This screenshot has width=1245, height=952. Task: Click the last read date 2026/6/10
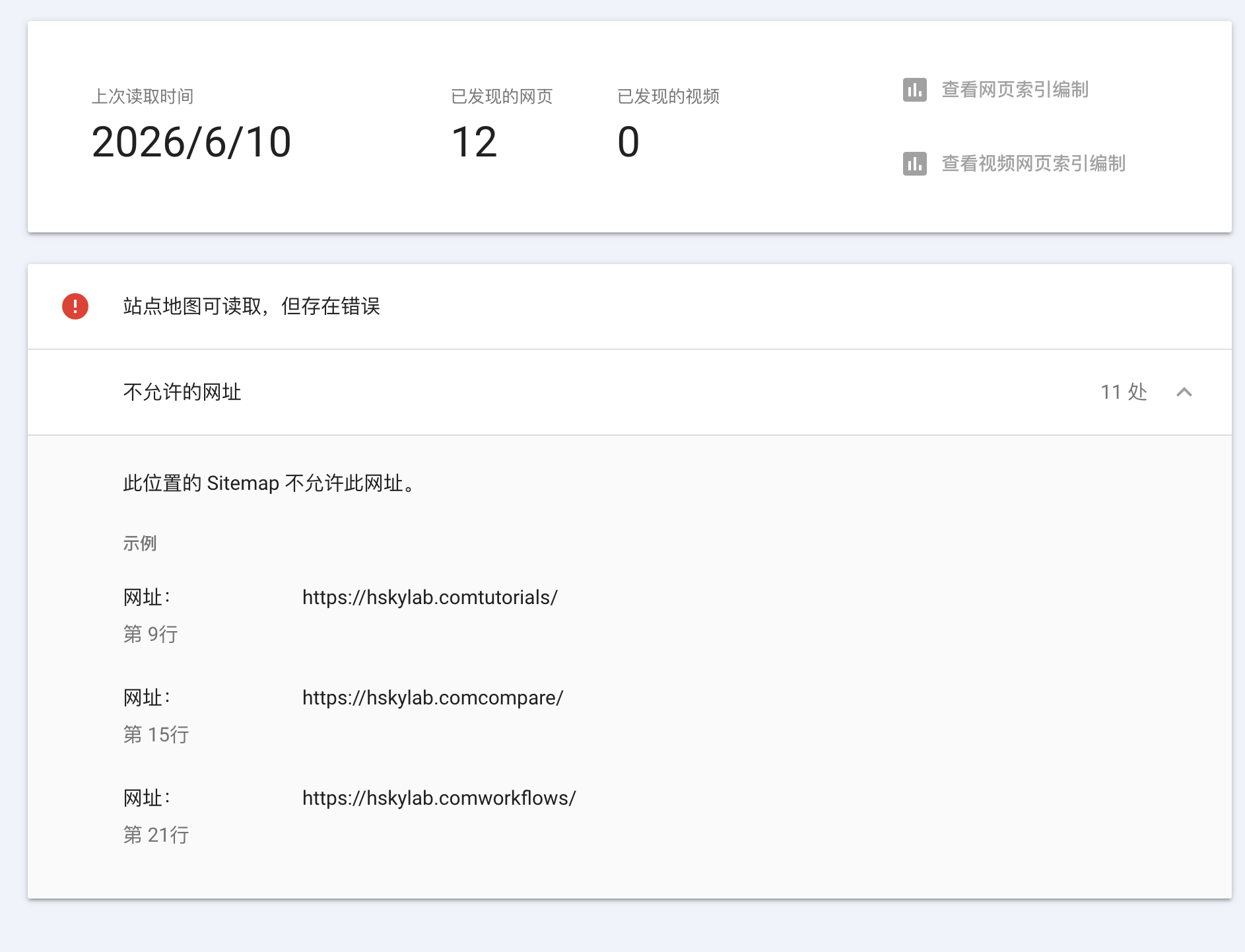pyautogui.click(x=191, y=142)
